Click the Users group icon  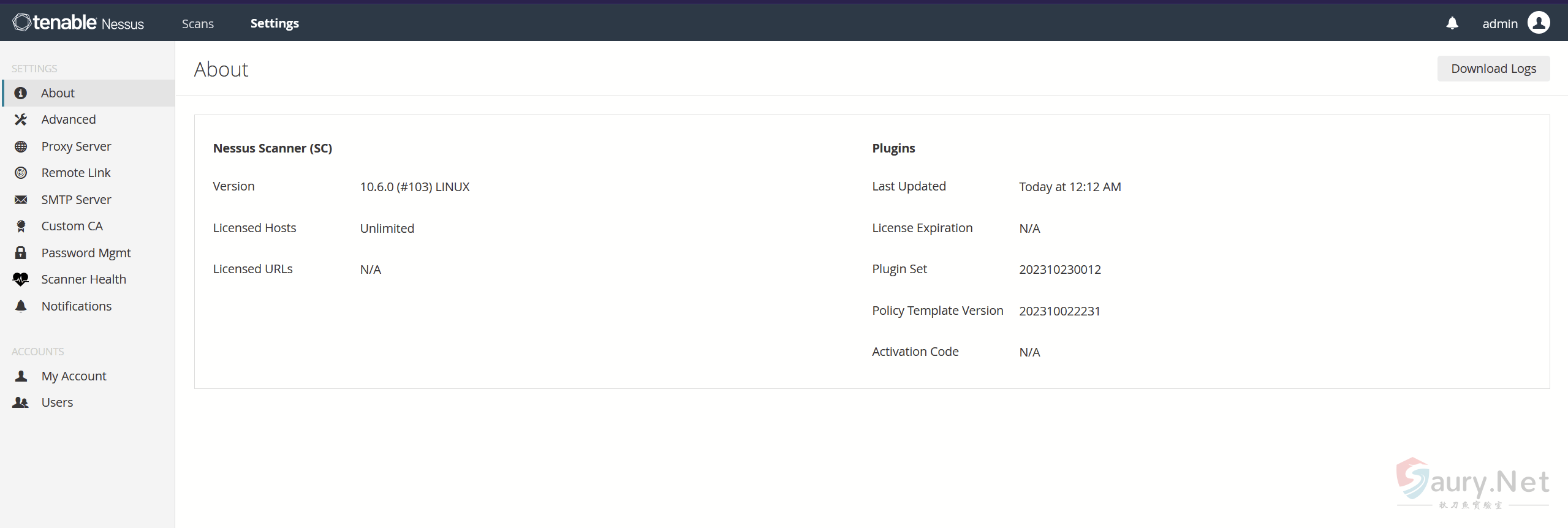pos(21,402)
